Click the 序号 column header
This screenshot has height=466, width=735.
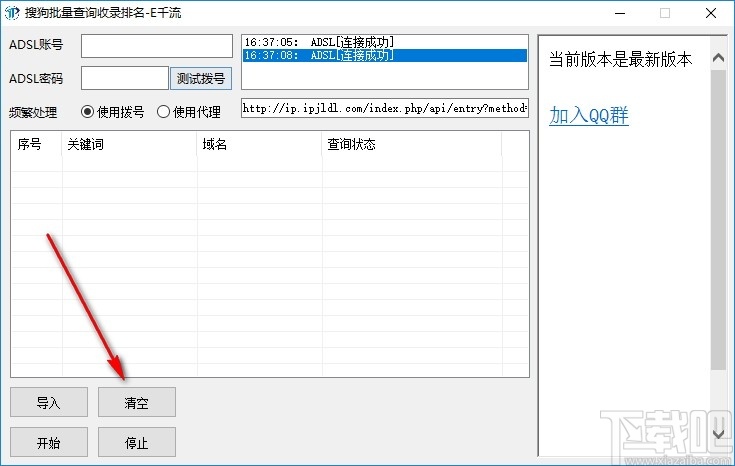click(36, 144)
